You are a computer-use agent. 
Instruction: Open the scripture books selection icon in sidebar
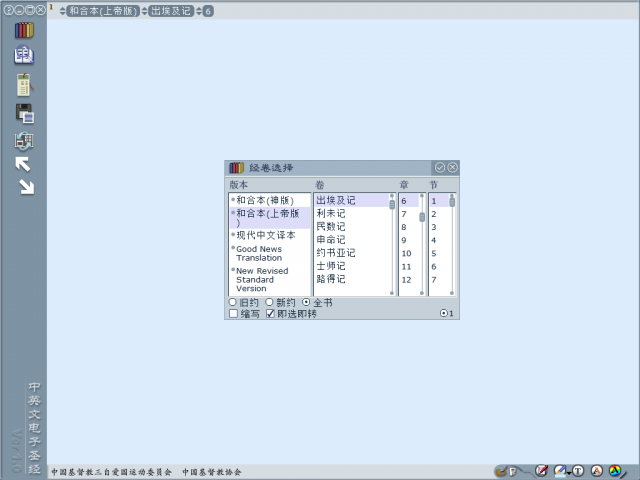[24, 31]
